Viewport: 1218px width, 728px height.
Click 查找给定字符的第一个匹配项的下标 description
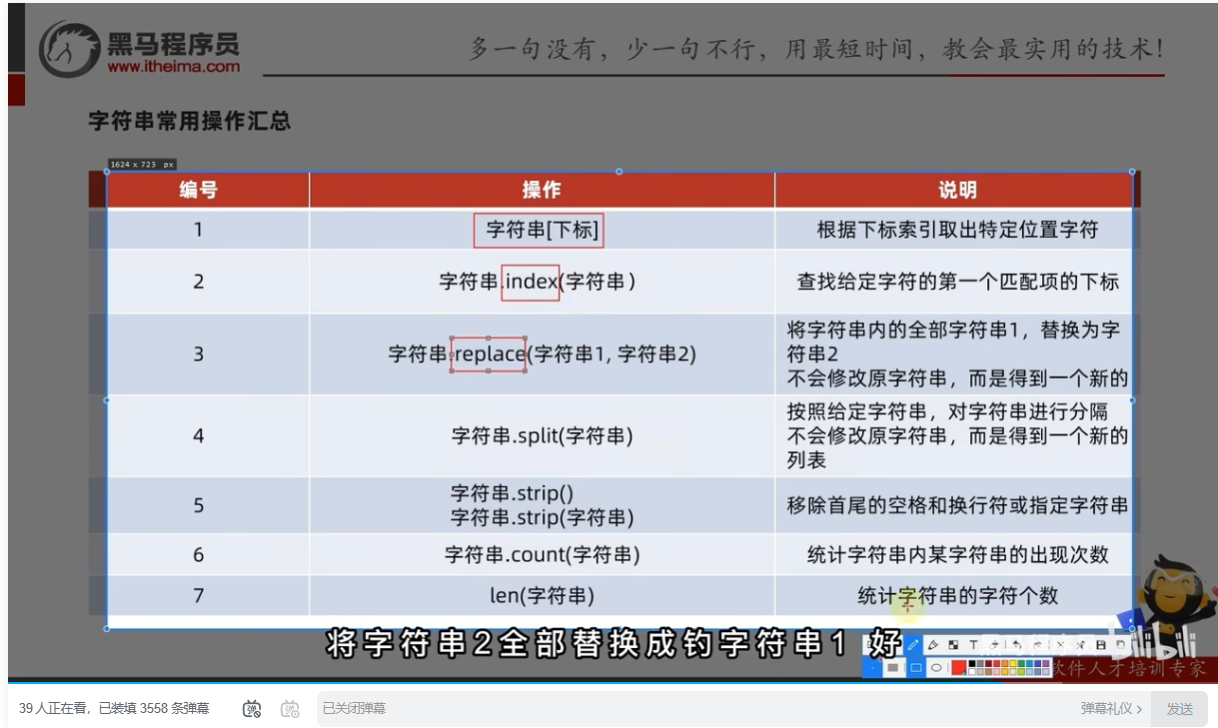(957, 282)
